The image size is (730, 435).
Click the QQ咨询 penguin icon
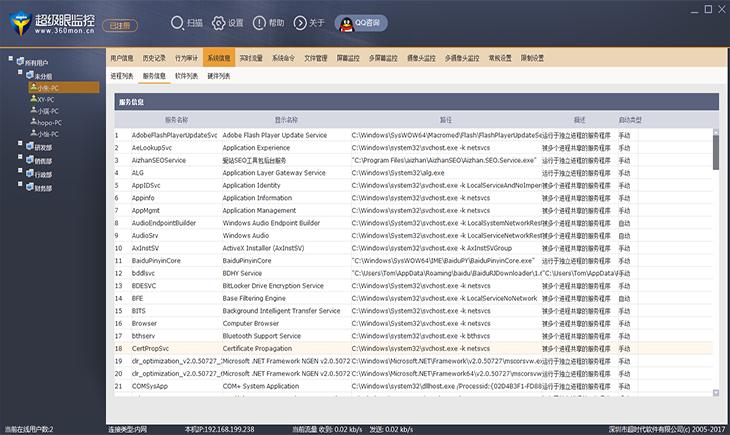[x=345, y=22]
